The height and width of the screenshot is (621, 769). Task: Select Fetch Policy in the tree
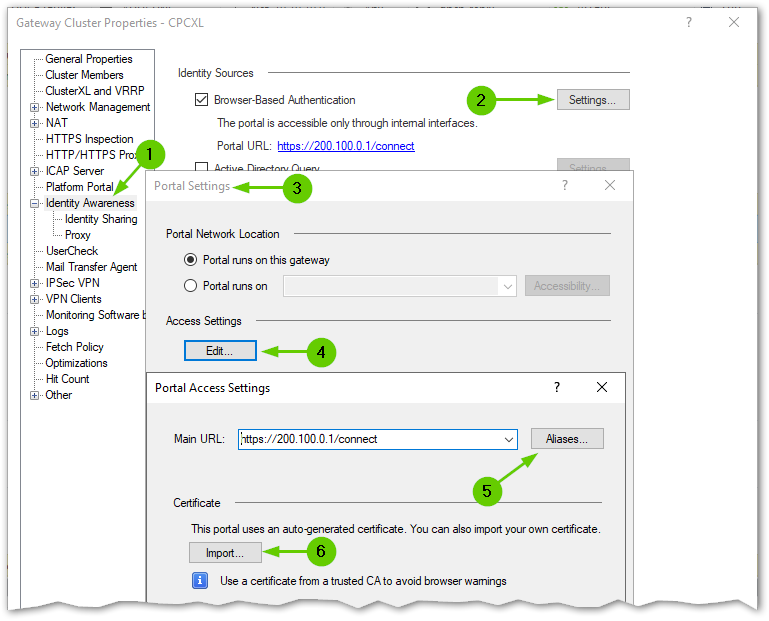click(x=75, y=347)
